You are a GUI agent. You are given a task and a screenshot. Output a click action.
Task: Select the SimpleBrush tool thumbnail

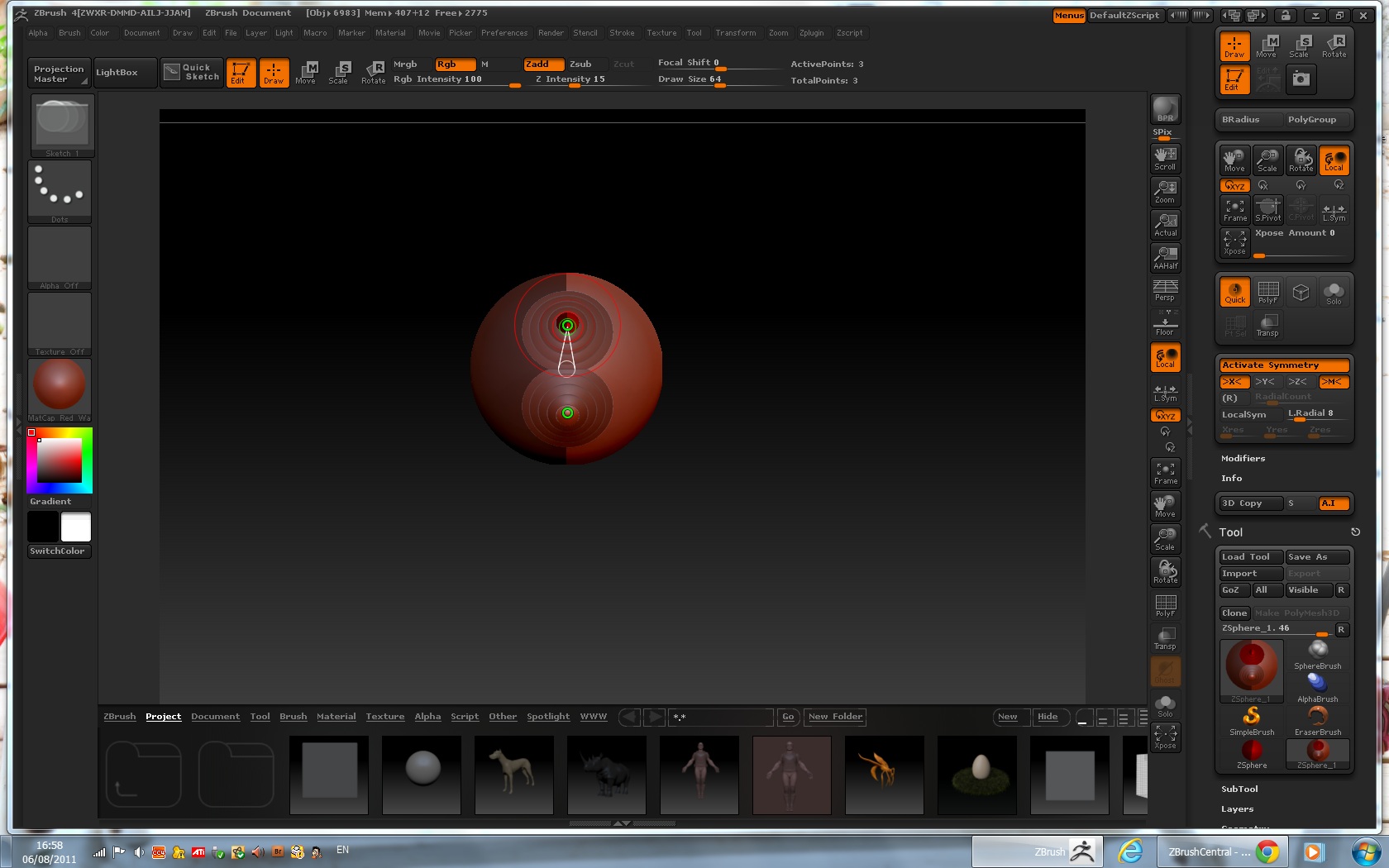[1252, 721]
